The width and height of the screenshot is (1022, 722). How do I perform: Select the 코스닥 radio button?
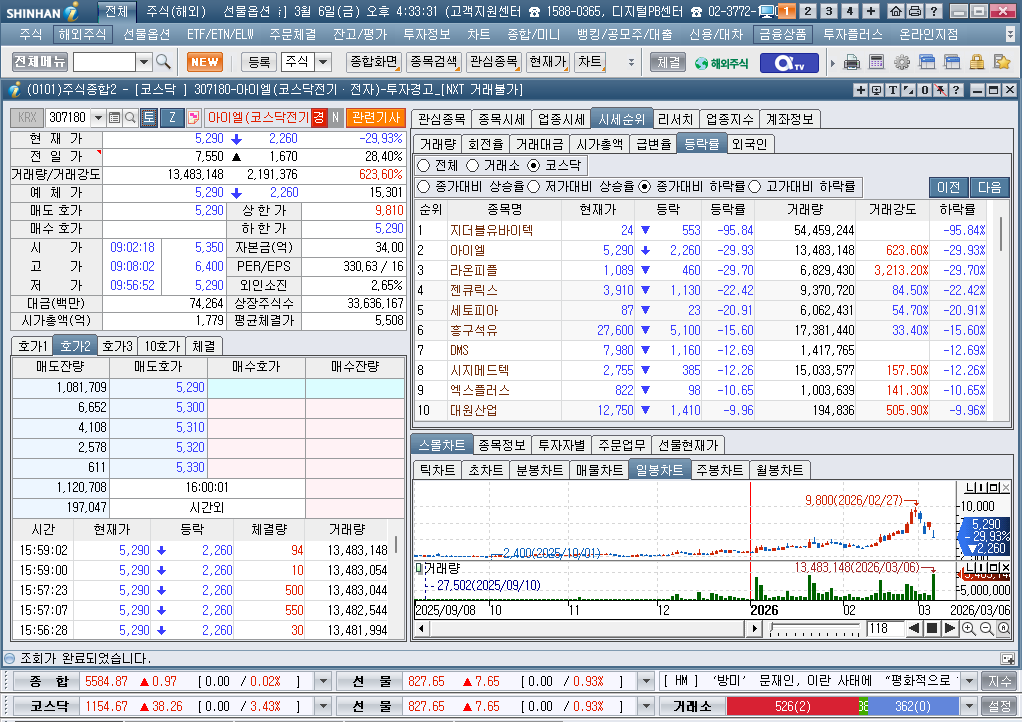coord(534,166)
